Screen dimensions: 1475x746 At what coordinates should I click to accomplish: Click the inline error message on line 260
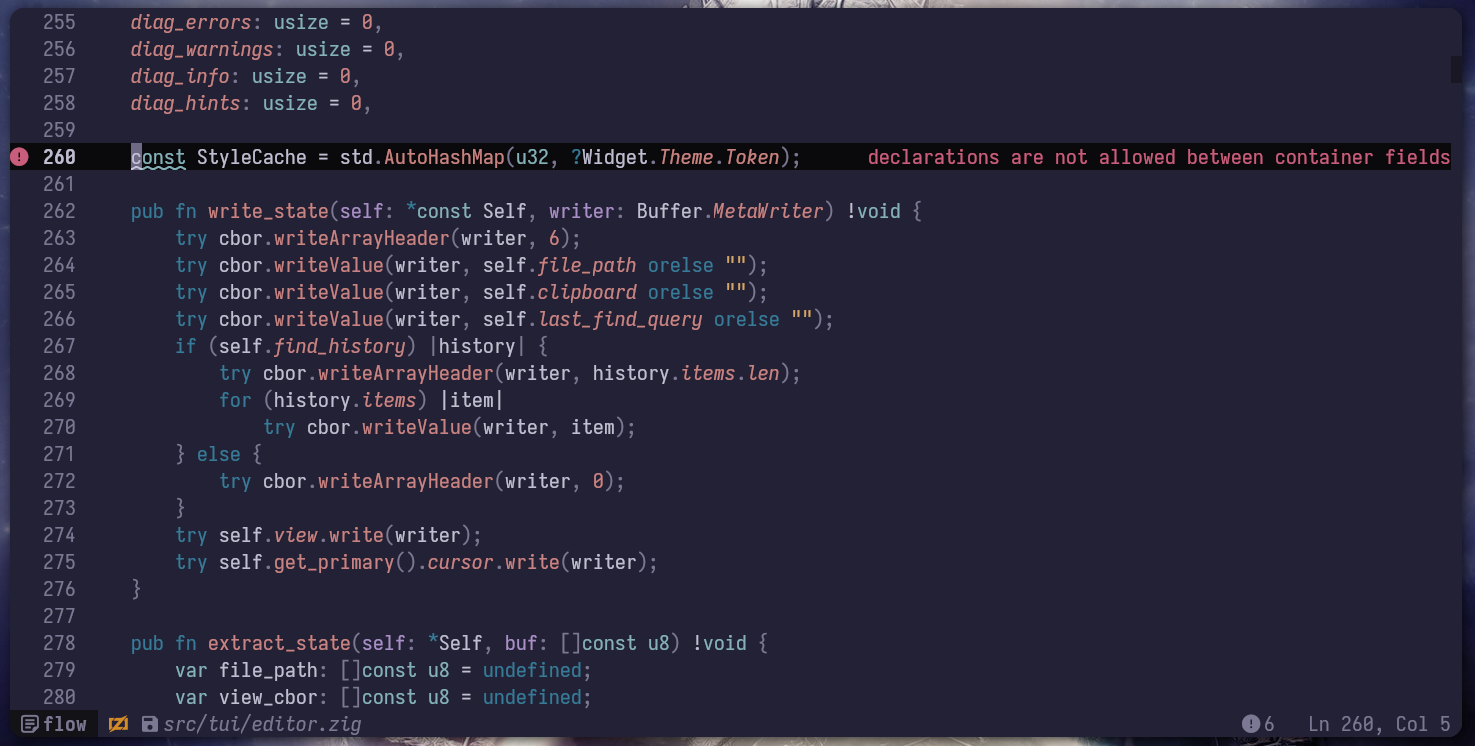[x=1158, y=157]
